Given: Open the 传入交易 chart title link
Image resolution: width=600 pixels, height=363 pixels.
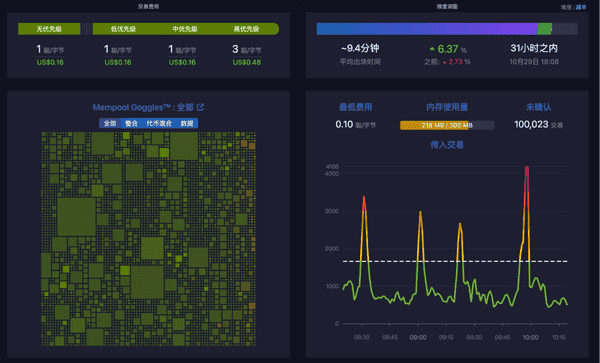Looking at the screenshot, I should click(x=447, y=145).
